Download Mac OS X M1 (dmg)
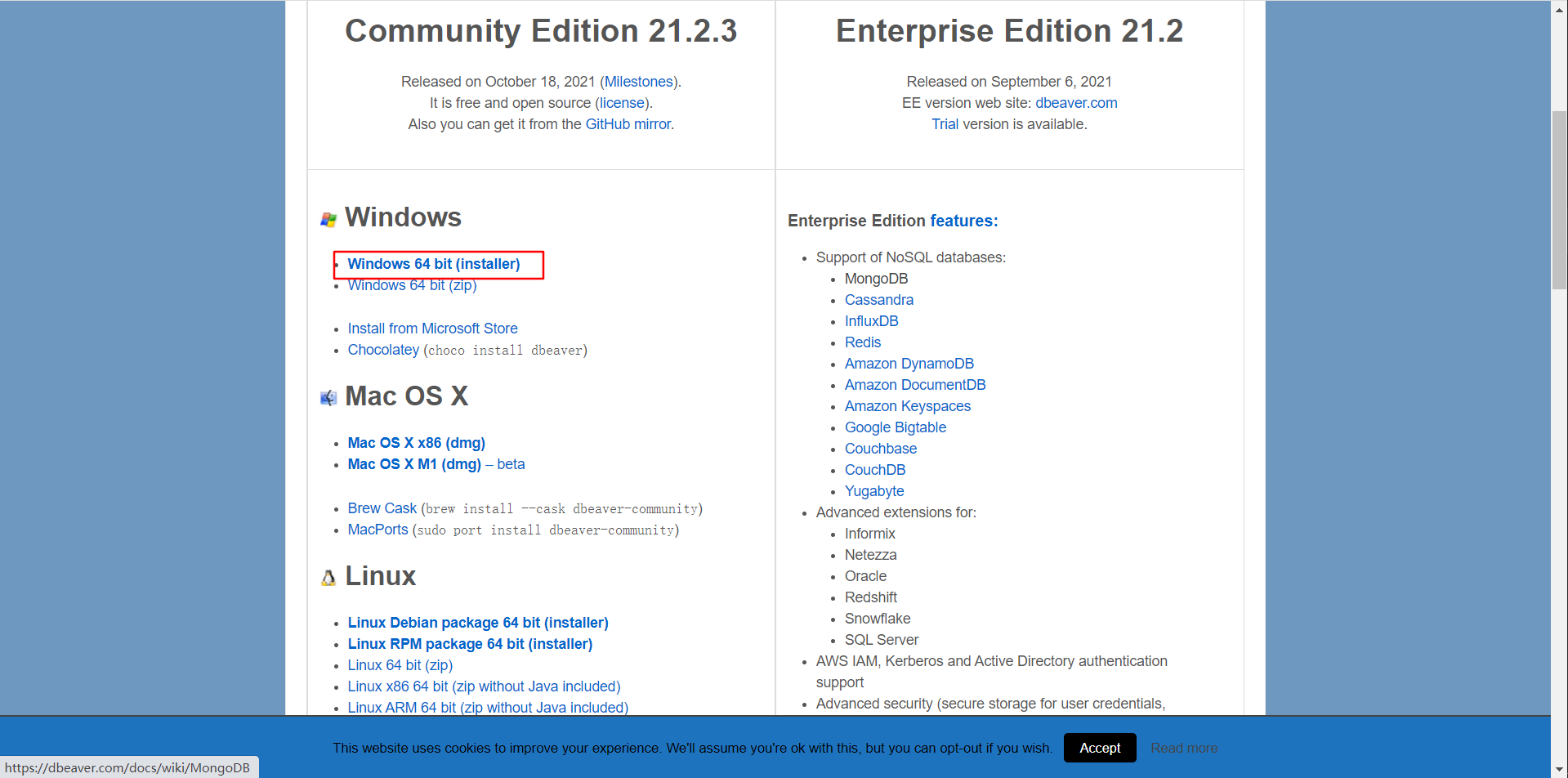 (414, 464)
